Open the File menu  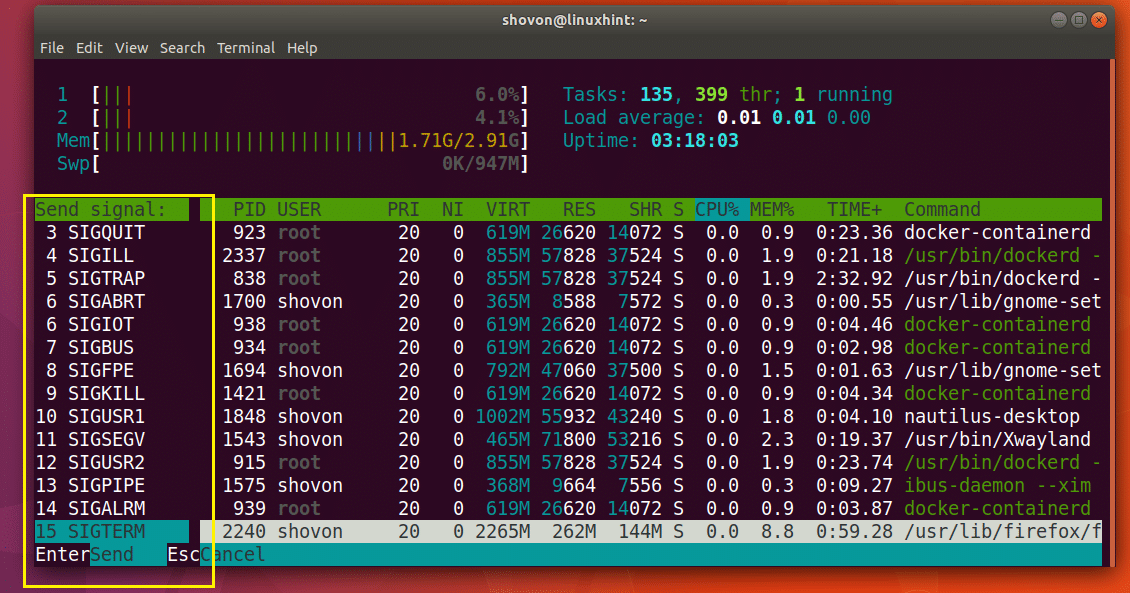coord(52,48)
